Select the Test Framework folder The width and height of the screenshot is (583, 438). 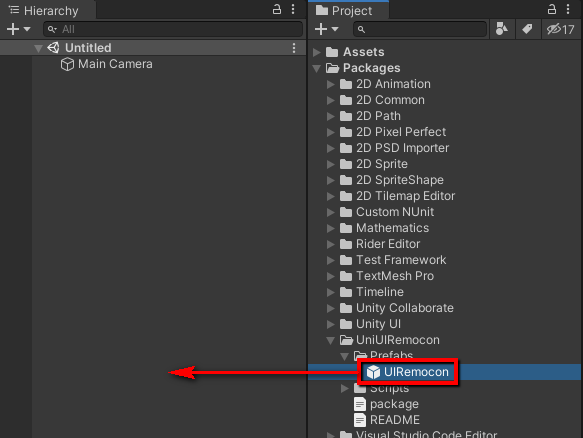click(401, 260)
